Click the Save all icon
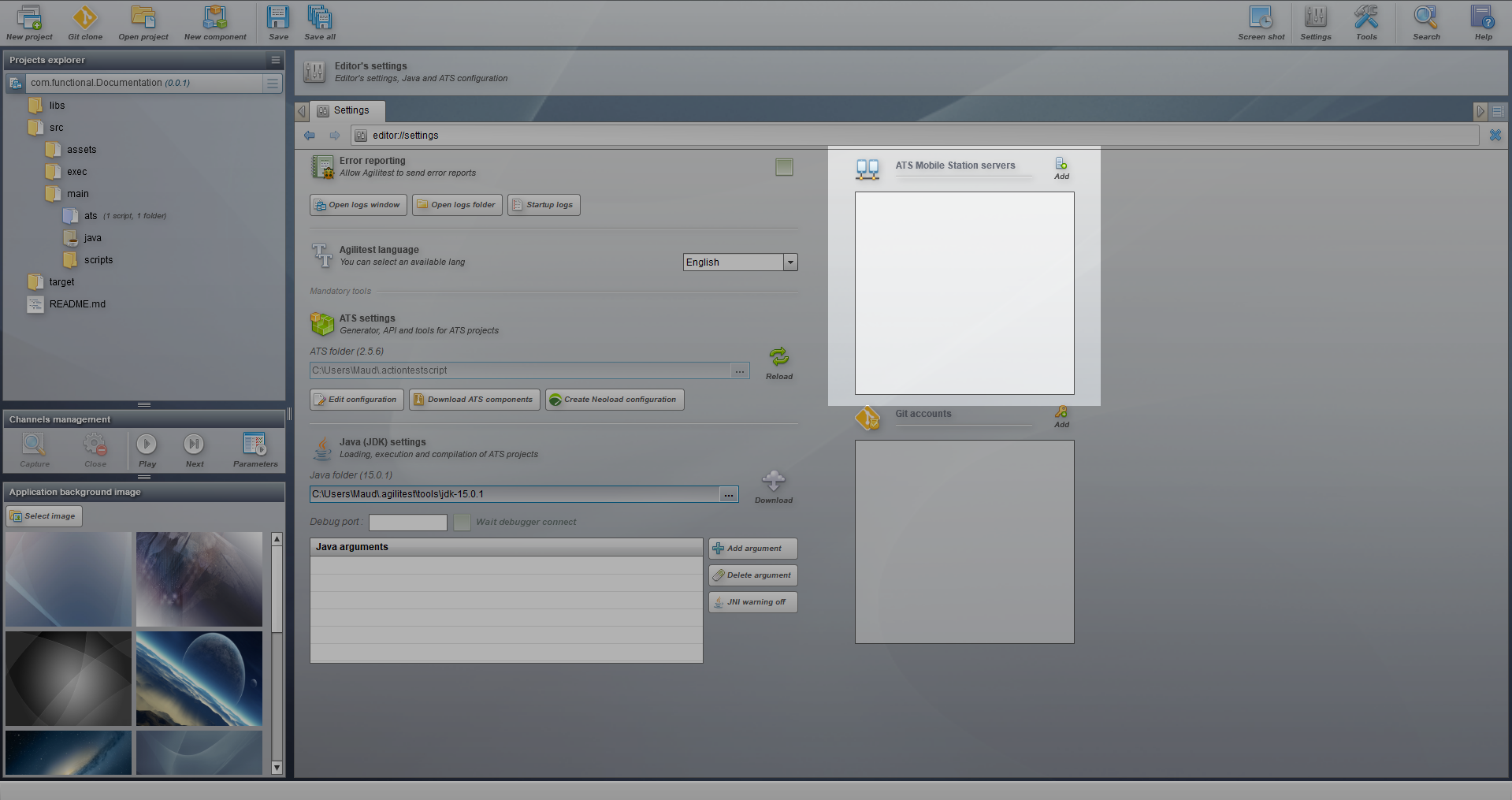This screenshot has height=800, width=1512. 320,22
